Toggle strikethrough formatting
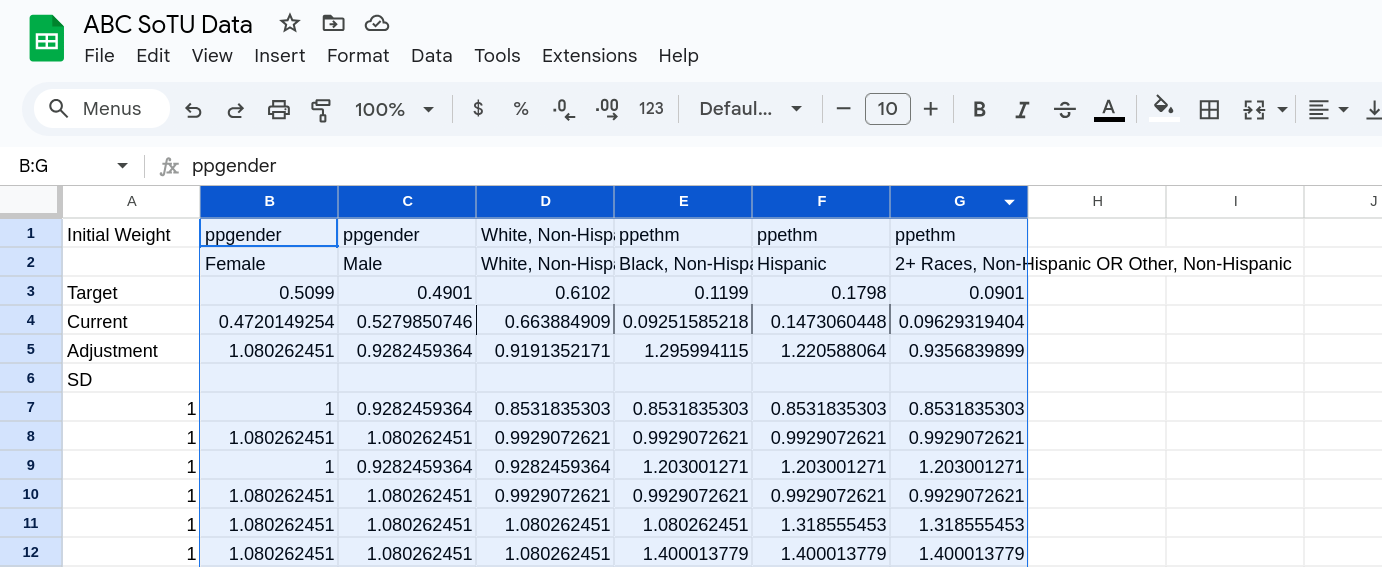The width and height of the screenshot is (1382, 567). tap(1065, 109)
